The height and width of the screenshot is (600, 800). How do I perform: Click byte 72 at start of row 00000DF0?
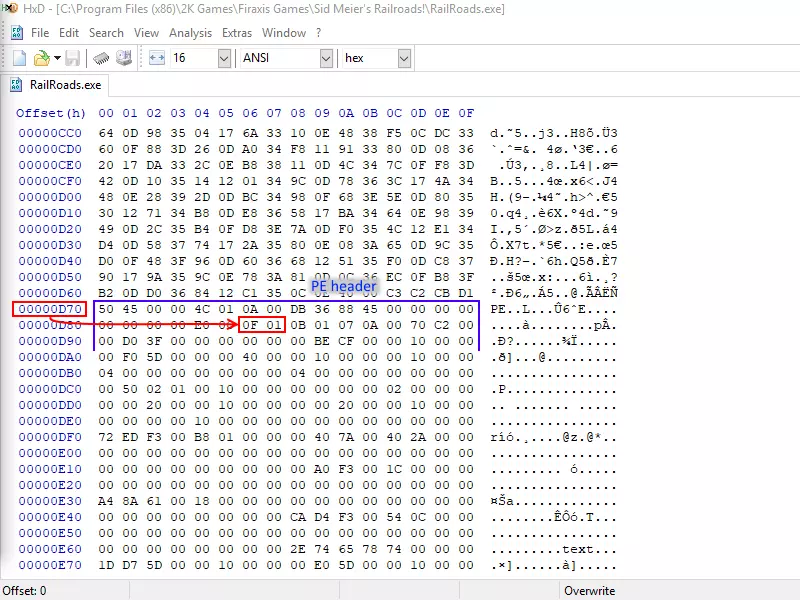coord(106,437)
